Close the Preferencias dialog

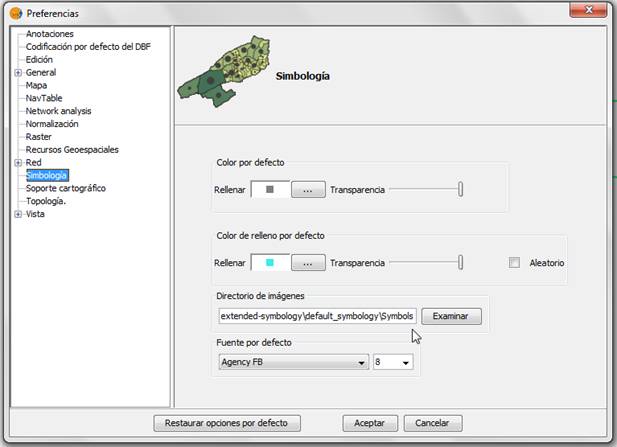(588, 10)
